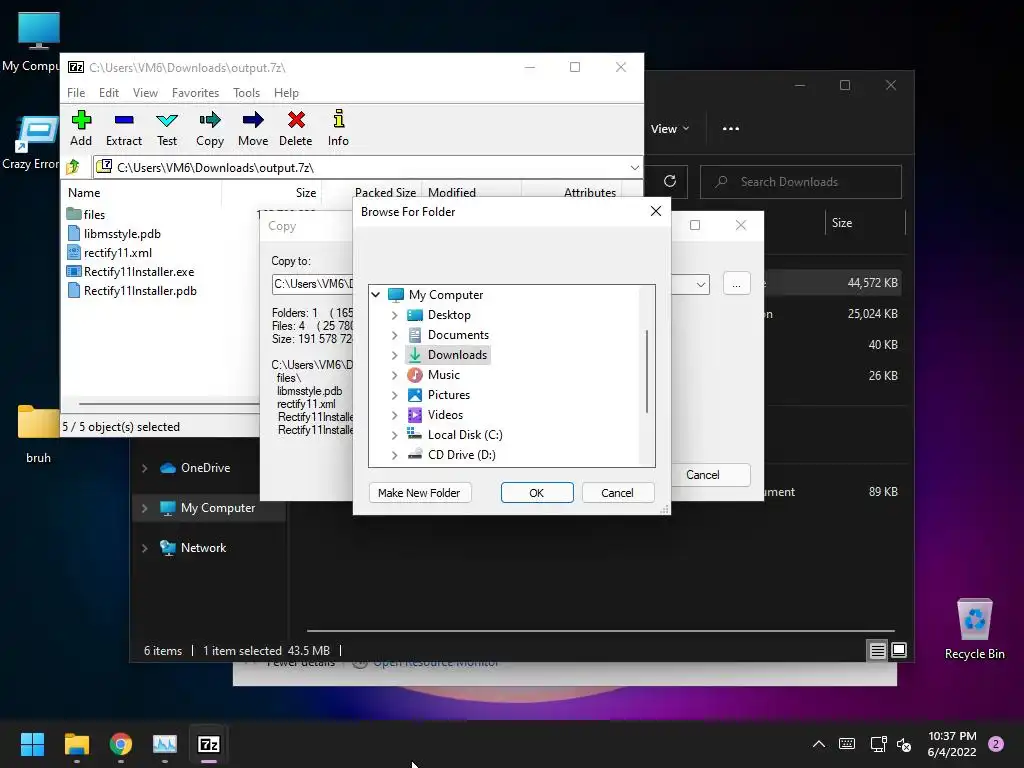Click the folder tree vertical scrollbar
The width and height of the screenshot is (1024, 768).
[647, 371]
